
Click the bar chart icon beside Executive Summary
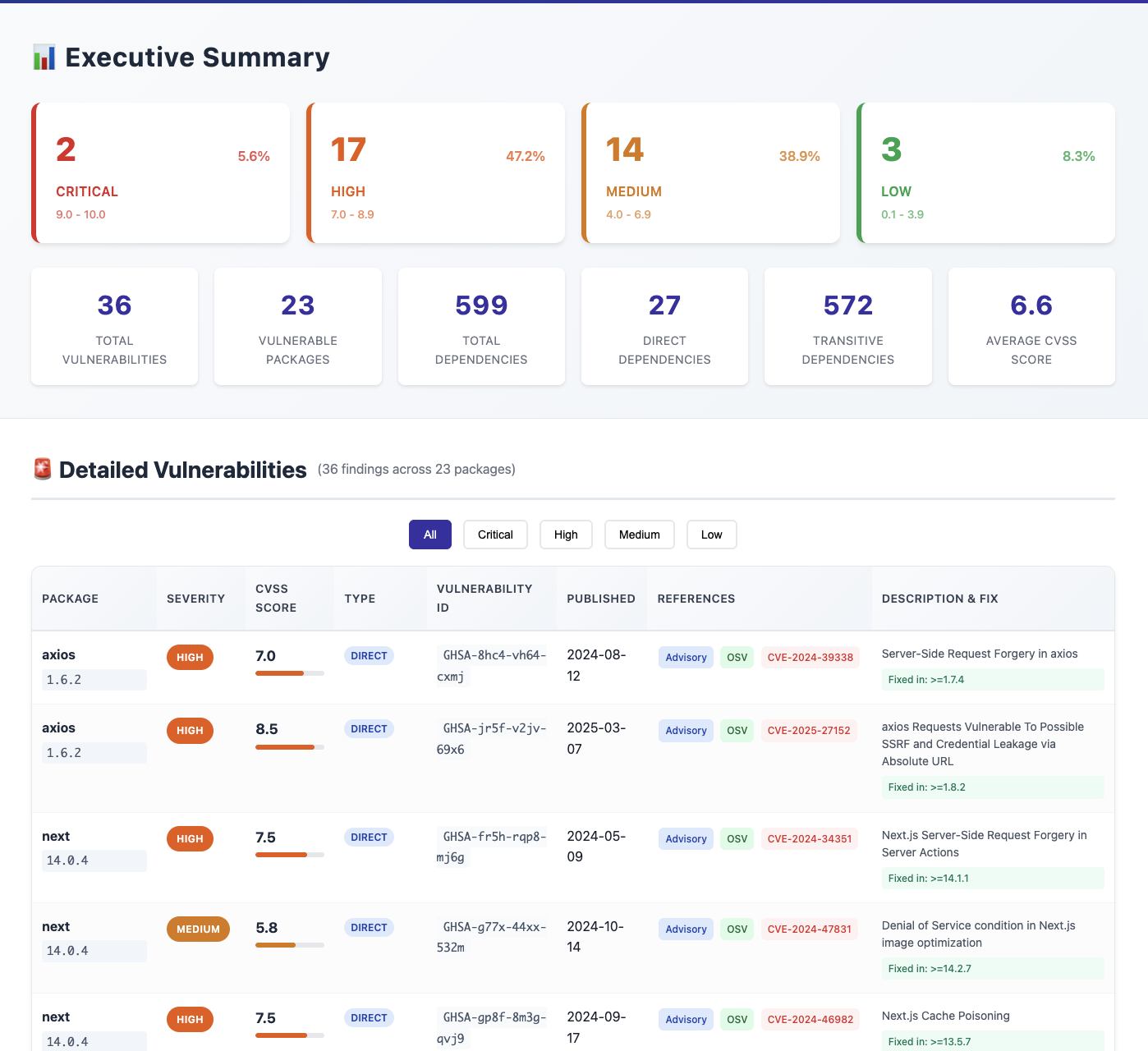pos(44,57)
